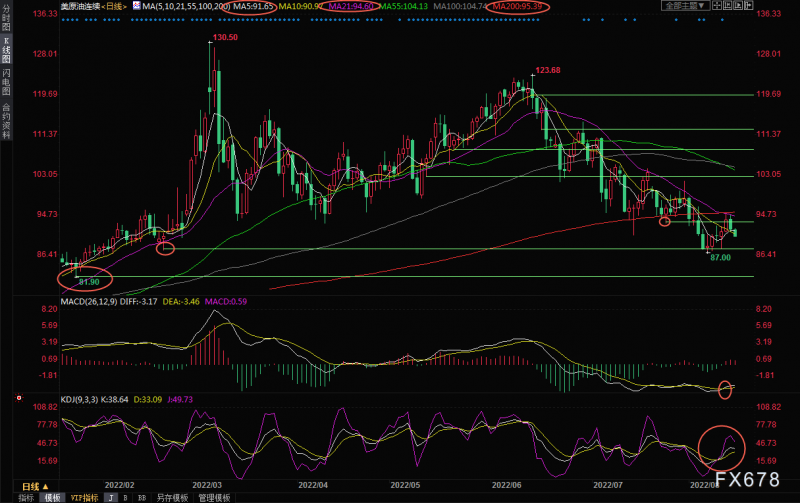Viewport: 800px width, 503px height.
Task: Toggle the BB template button
Action: (x=142, y=497)
